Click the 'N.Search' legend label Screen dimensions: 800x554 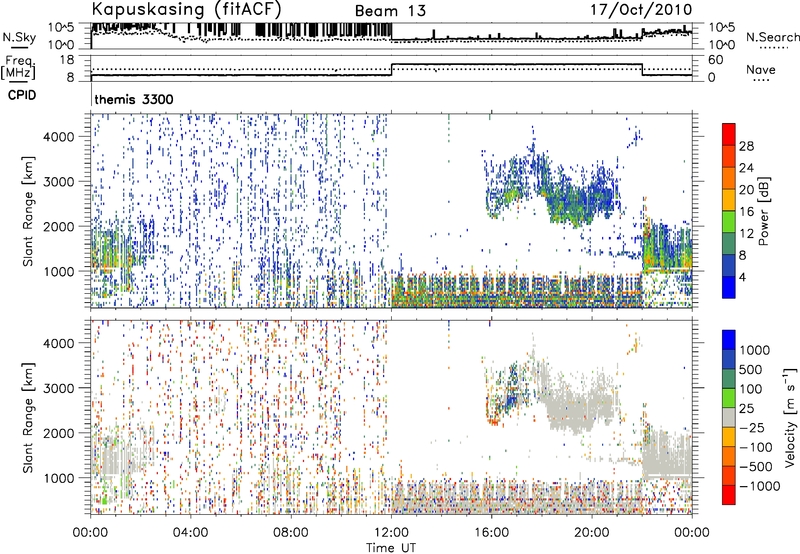(x=772, y=37)
